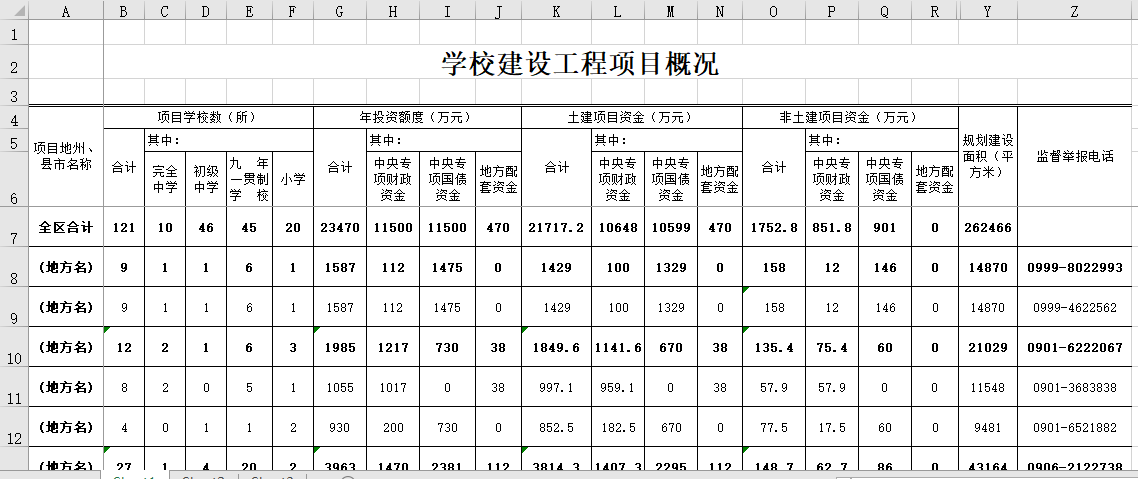Select the 项目学校数（所）header cell

pos(208,117)
